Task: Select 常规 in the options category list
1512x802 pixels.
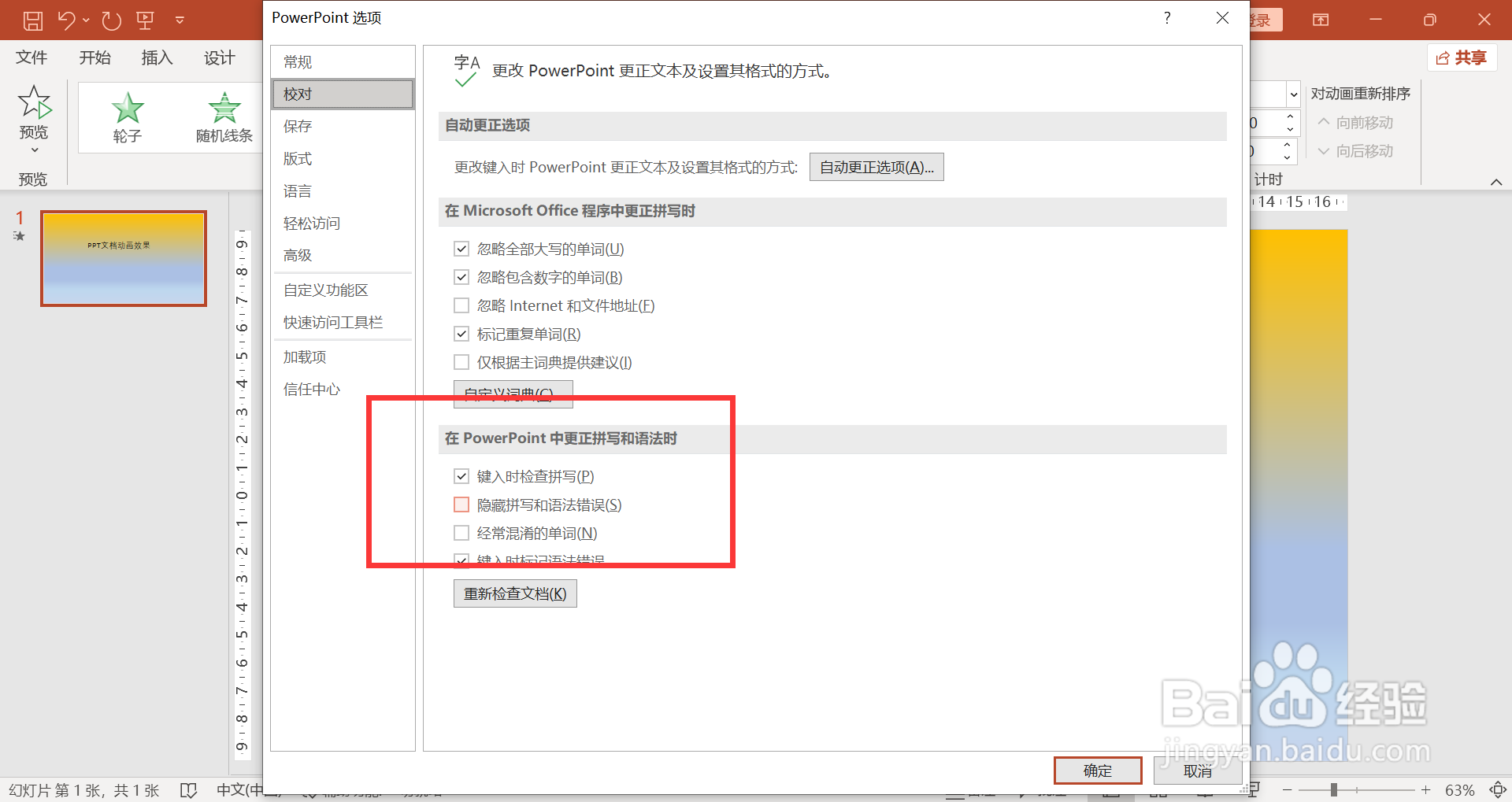Action: [x=343, y=61]
